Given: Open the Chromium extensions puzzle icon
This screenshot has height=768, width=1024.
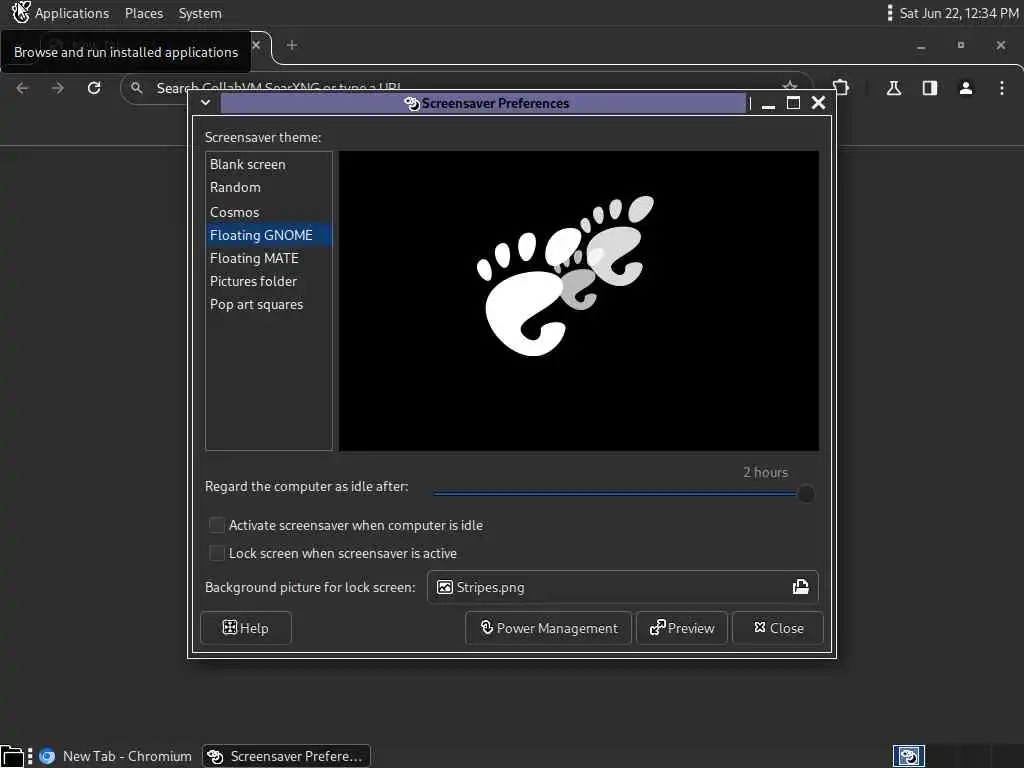Looking at the screenshot, I should click(841, 88).
